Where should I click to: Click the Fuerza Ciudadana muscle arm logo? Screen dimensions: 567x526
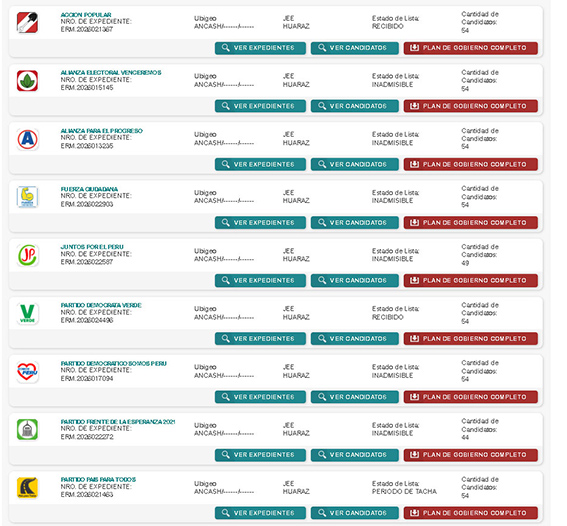(x=27, y=197)
